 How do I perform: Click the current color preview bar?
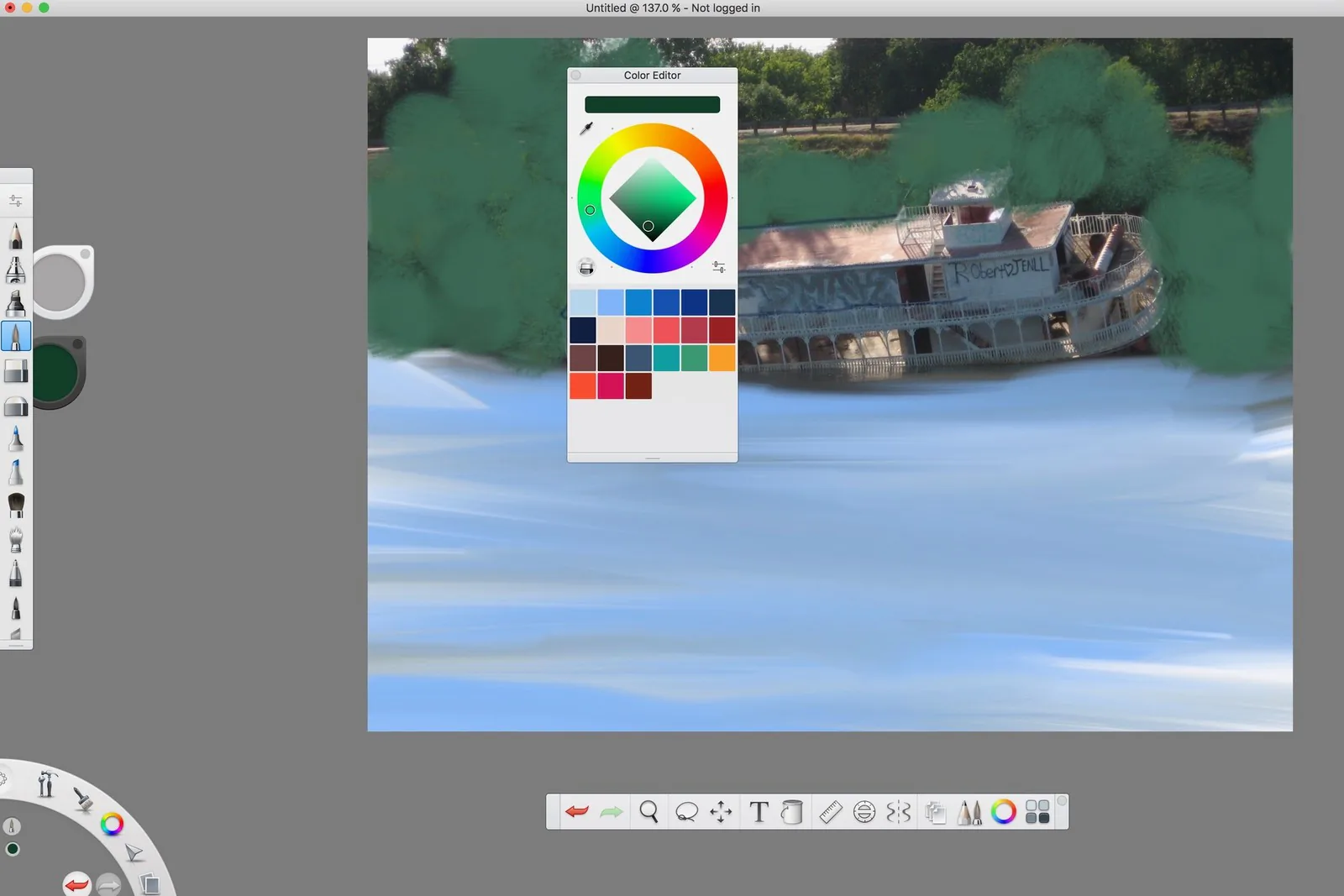point(652,104)
